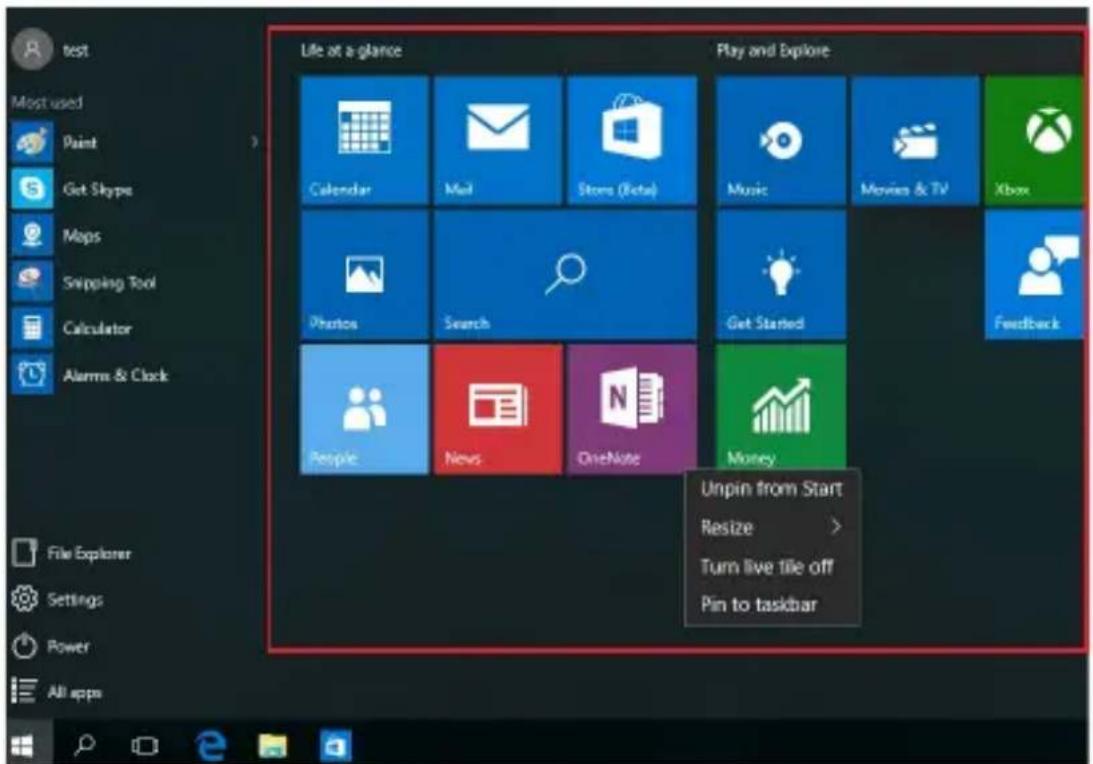Expand the Resize submenu arrow
Image resolution: width=1093 pixels, height=764 pixels.
pyautogui.click(x=835, y=527)
